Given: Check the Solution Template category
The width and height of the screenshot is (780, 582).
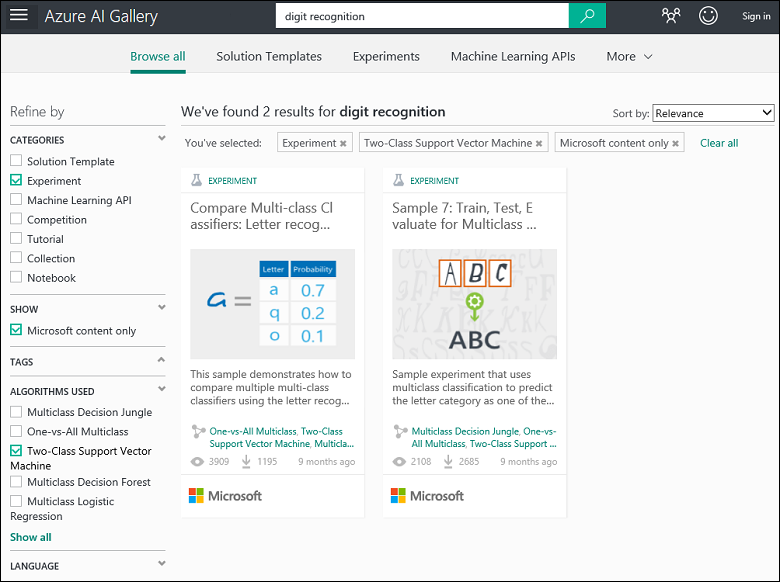Looking at the screenshot, I should (x=16, y=161).
